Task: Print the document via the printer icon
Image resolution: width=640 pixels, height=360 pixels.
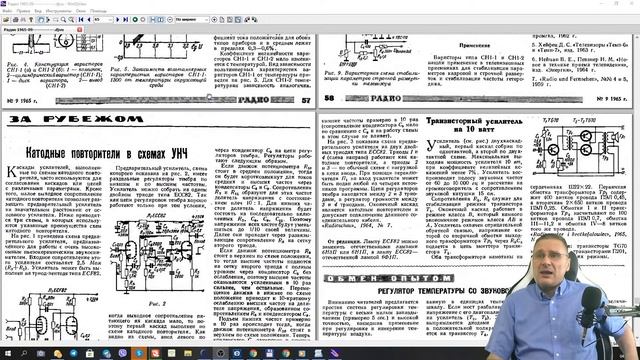Action: (x=16, y=20)
